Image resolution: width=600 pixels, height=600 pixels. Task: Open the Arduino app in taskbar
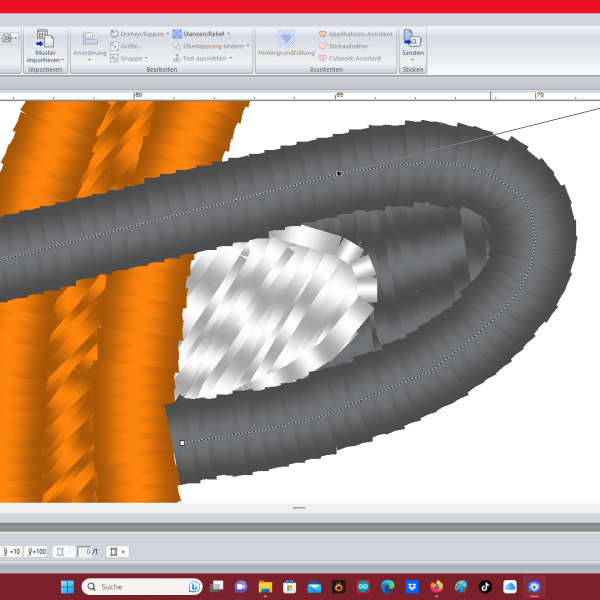pos(363,586)
